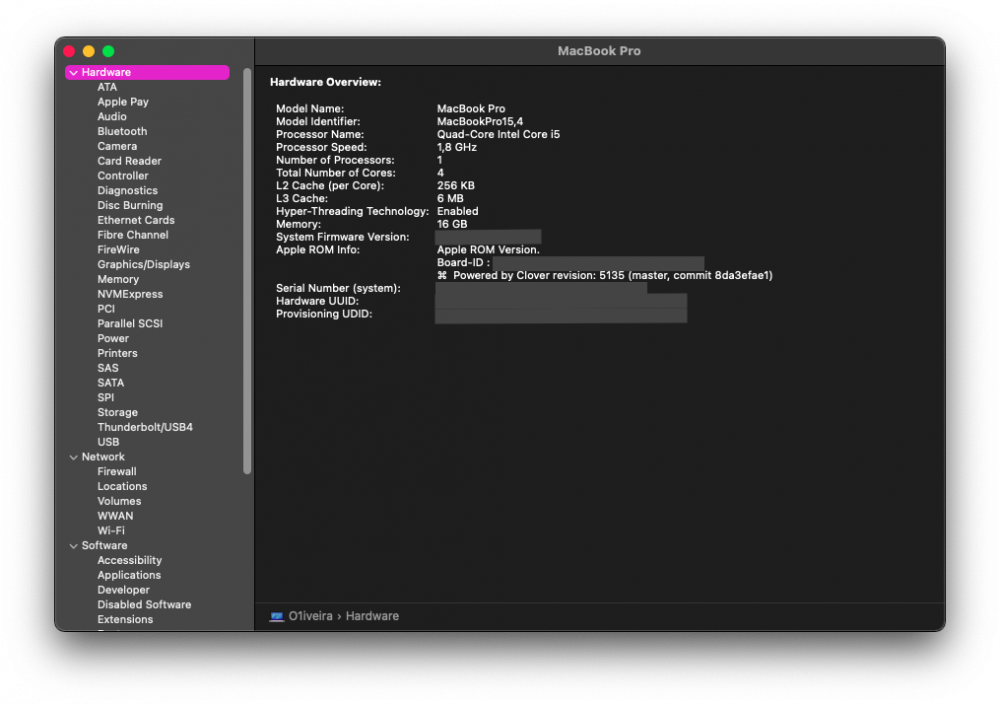Open Volumes under Network
The width and height of the screenshot is (1000, 704).
[x=119, y=501]
